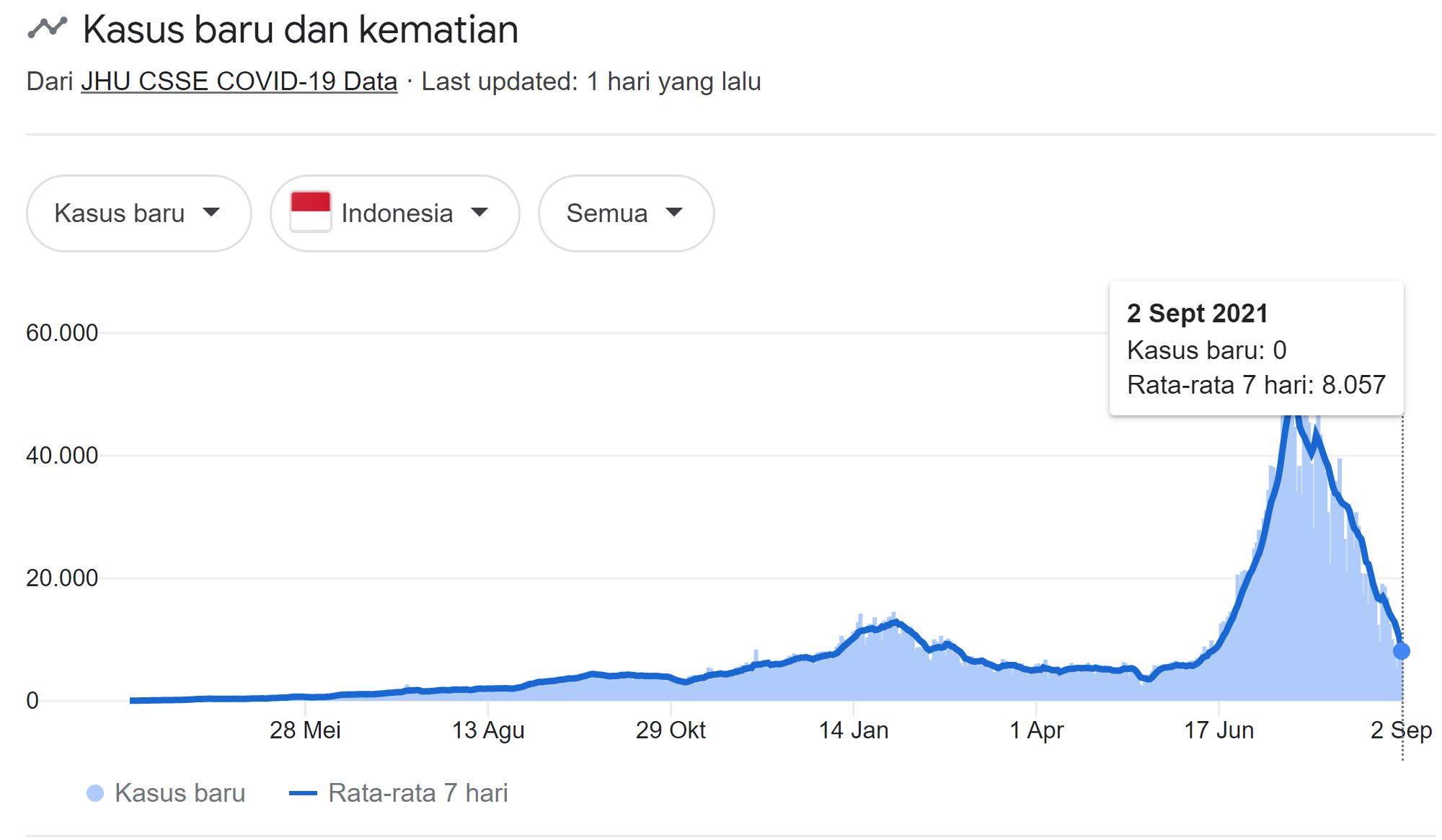Open the JHU CSSE COVID-19 Data link
1442x840 pixels.
239,81
